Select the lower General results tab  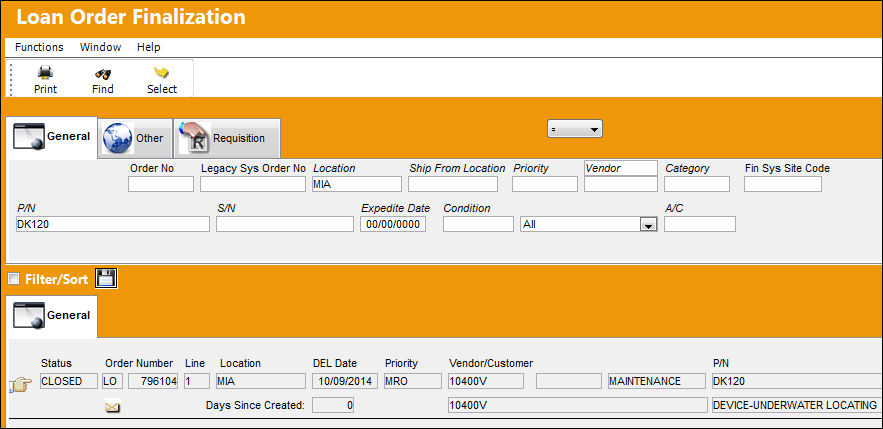52,316
